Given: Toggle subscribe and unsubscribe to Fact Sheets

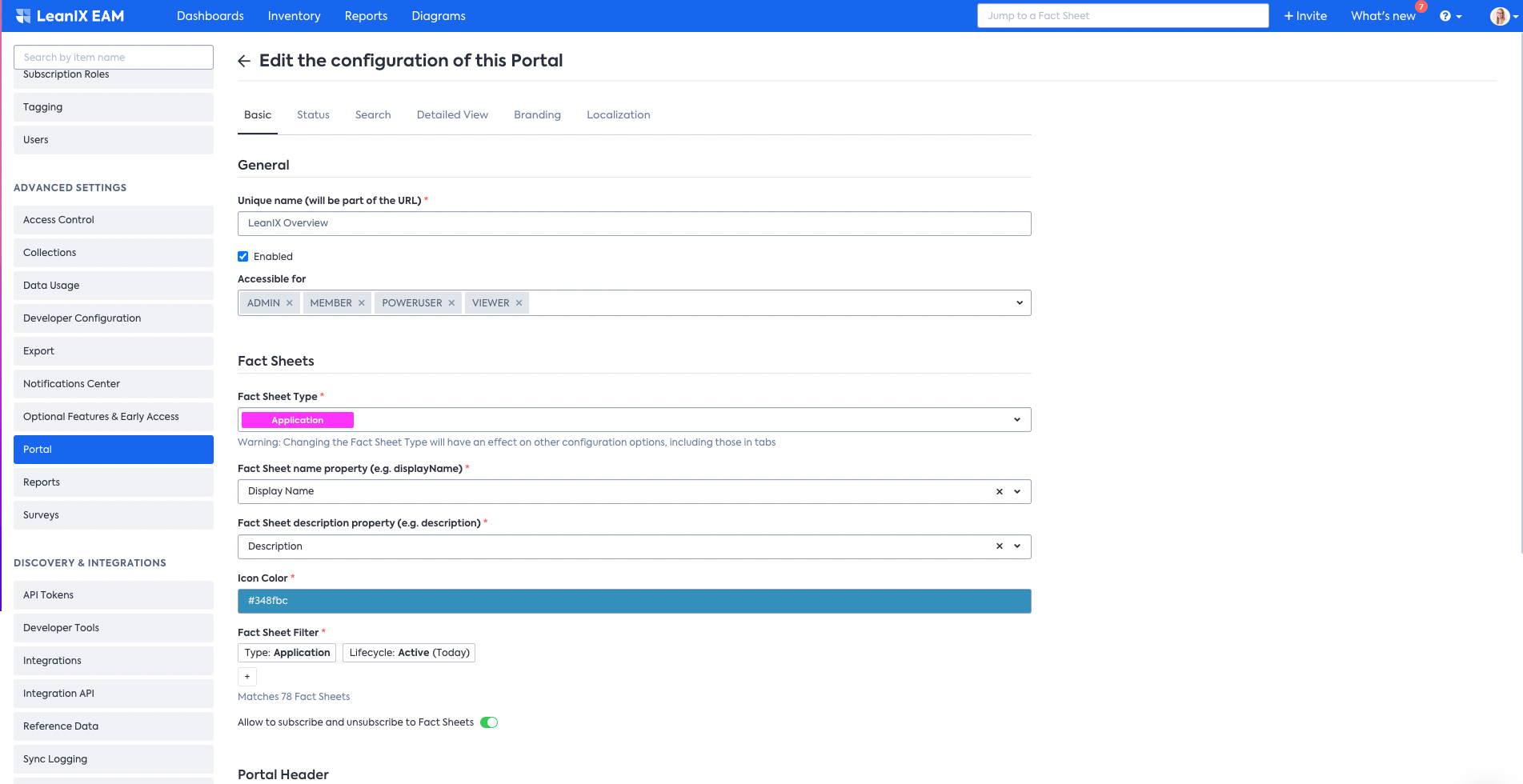Looking at the screenshot, I should [489, 722].
